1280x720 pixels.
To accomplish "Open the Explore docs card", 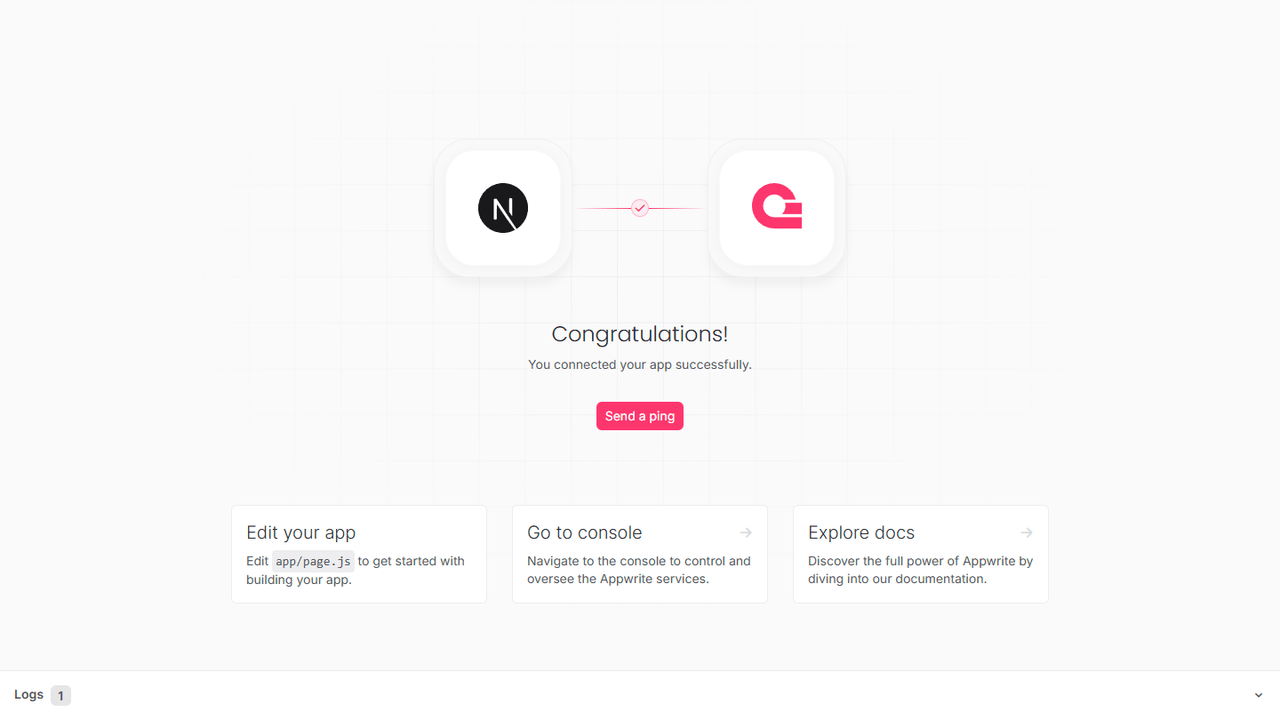I will point(920,554).
